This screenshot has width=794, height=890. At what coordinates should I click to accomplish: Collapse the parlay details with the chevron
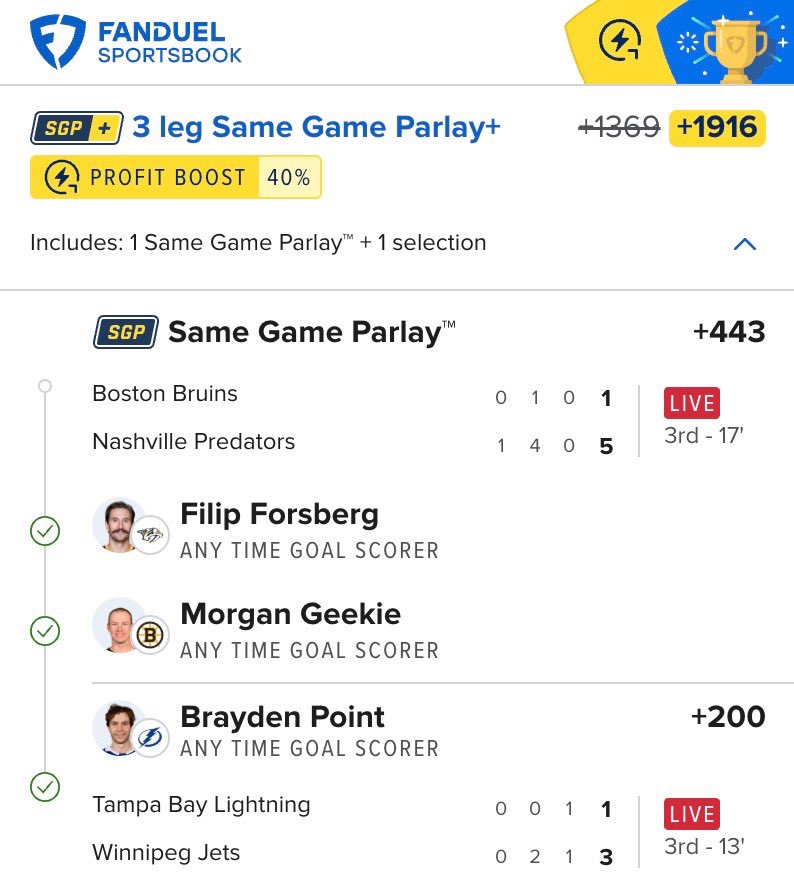pos(745,244)
